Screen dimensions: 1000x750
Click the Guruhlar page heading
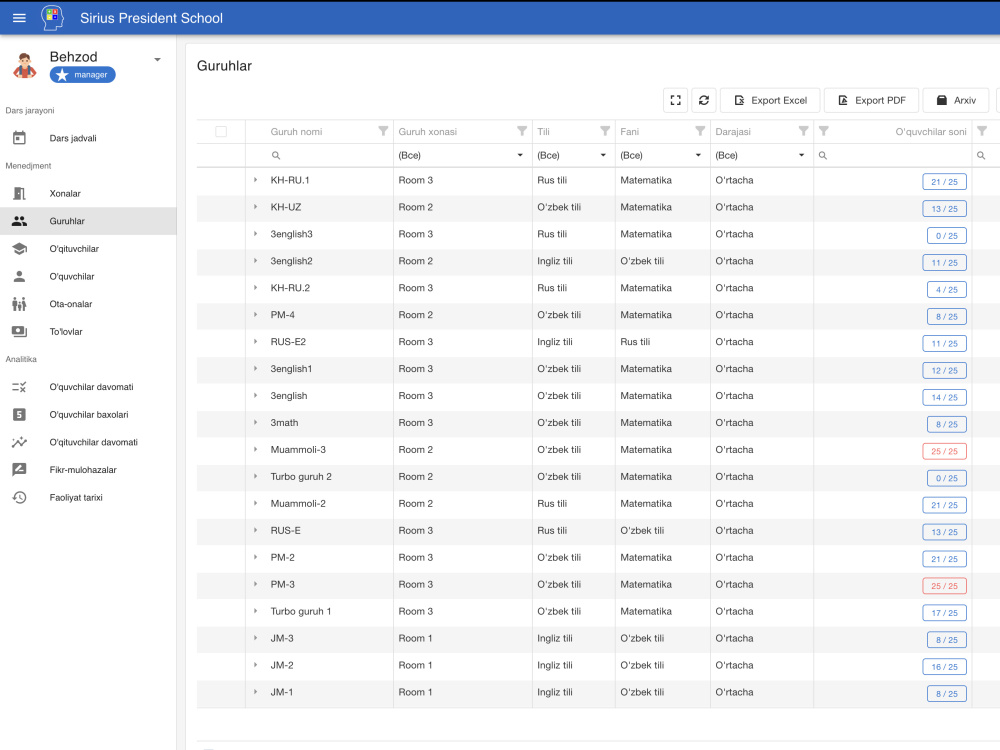(x=224, y=66)
